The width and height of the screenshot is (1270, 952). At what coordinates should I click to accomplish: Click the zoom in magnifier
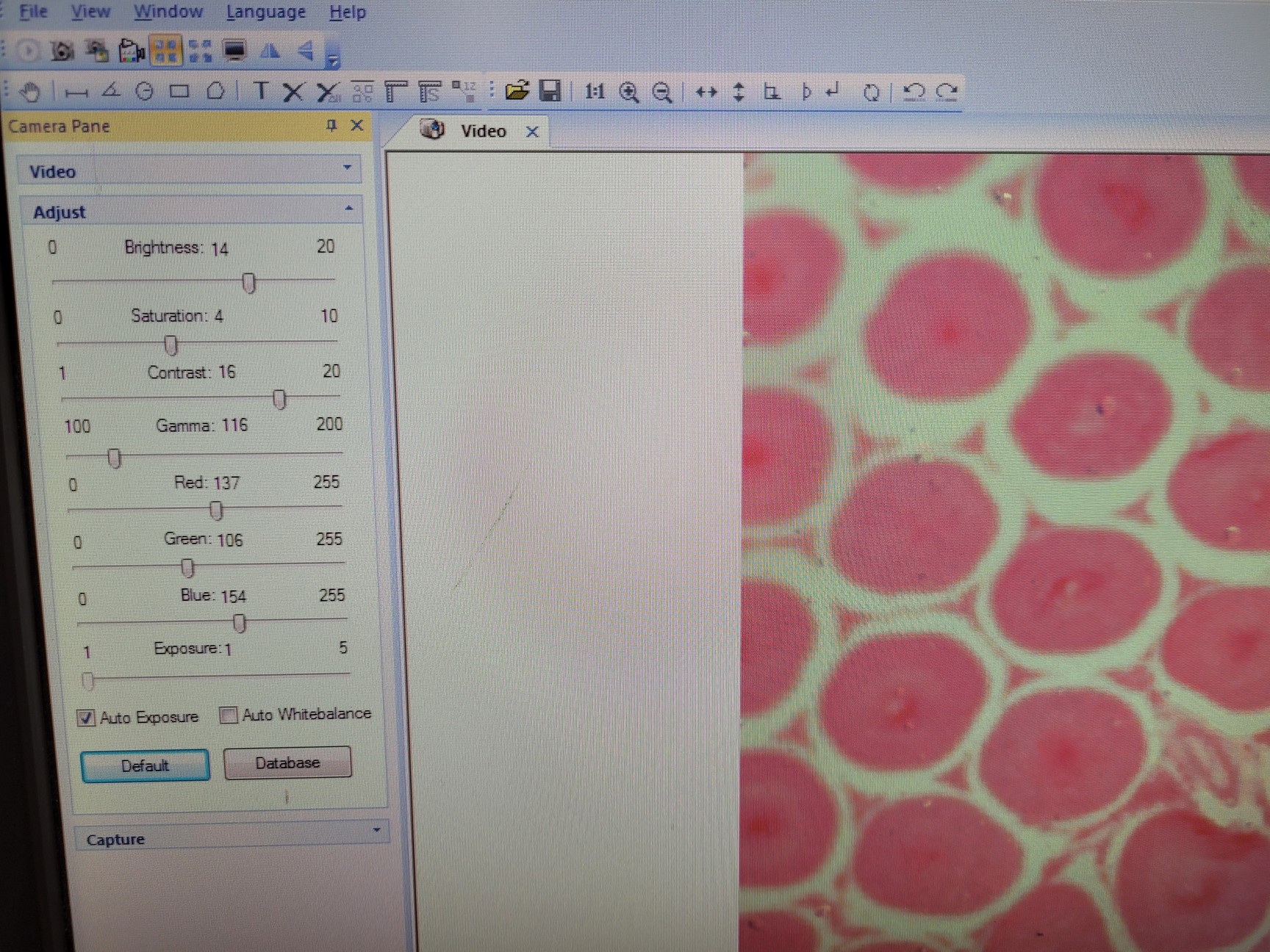tap(629, 93)
